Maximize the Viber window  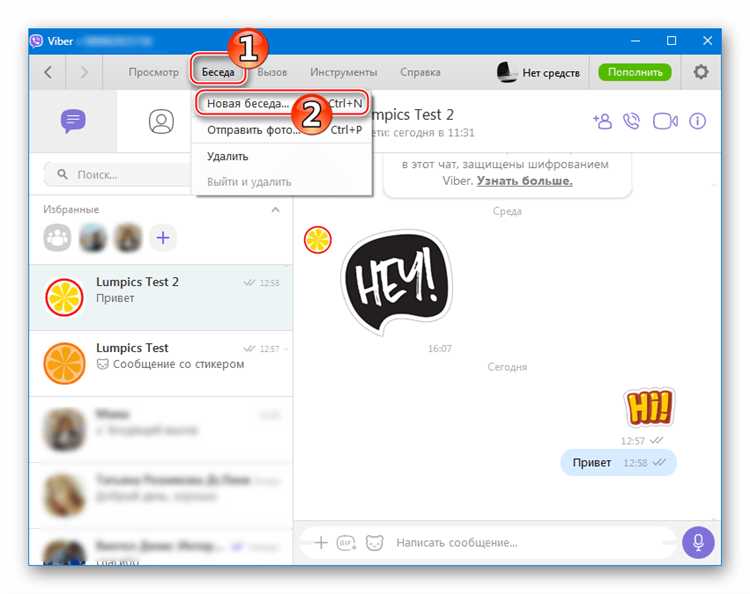[x=672, y=41]
